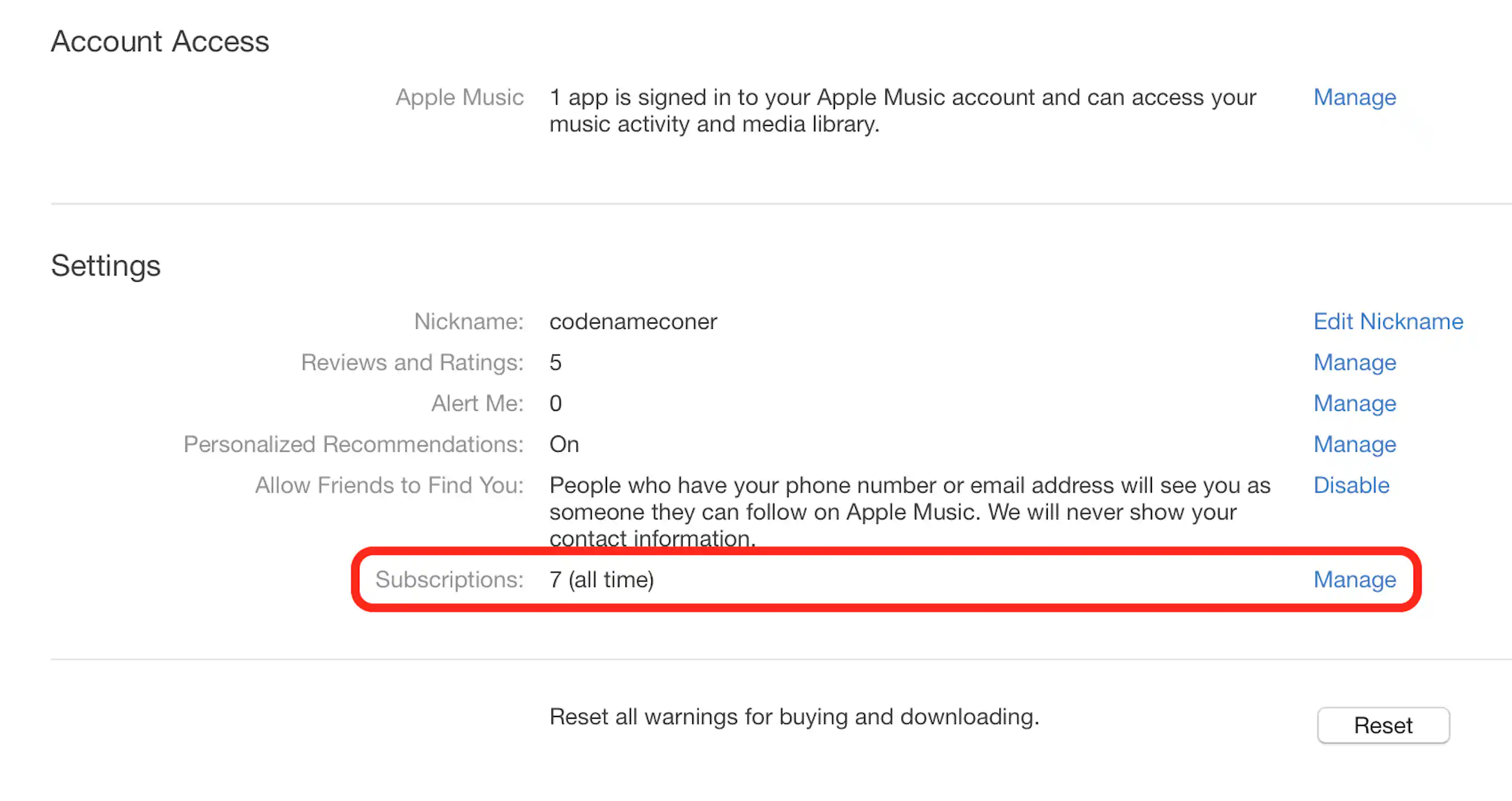Click the Subscriptions label
The image size is (1512, 801).
(x=449, y=580)
